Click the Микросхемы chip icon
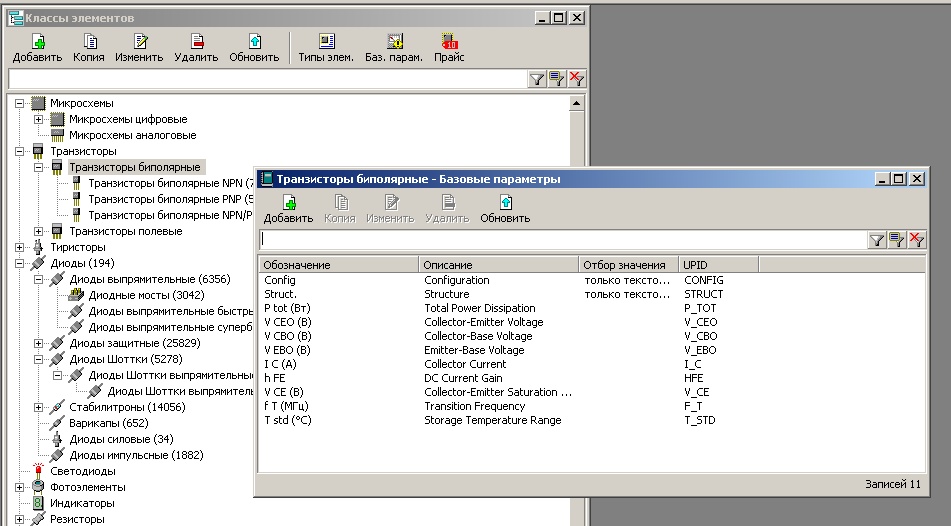This screenshot has height=526, width=951. tap(38, 103)
